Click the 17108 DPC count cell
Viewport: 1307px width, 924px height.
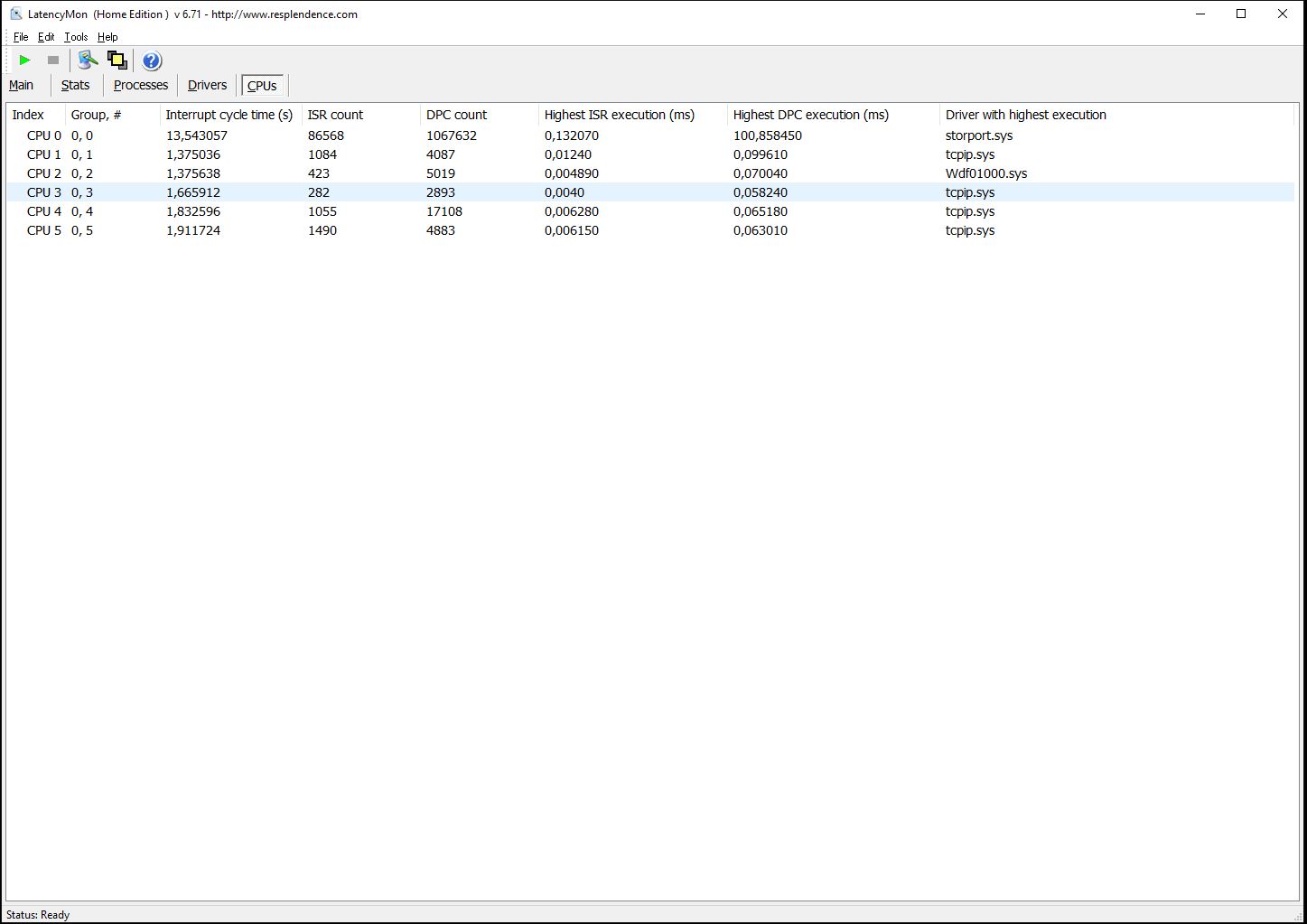444,211
